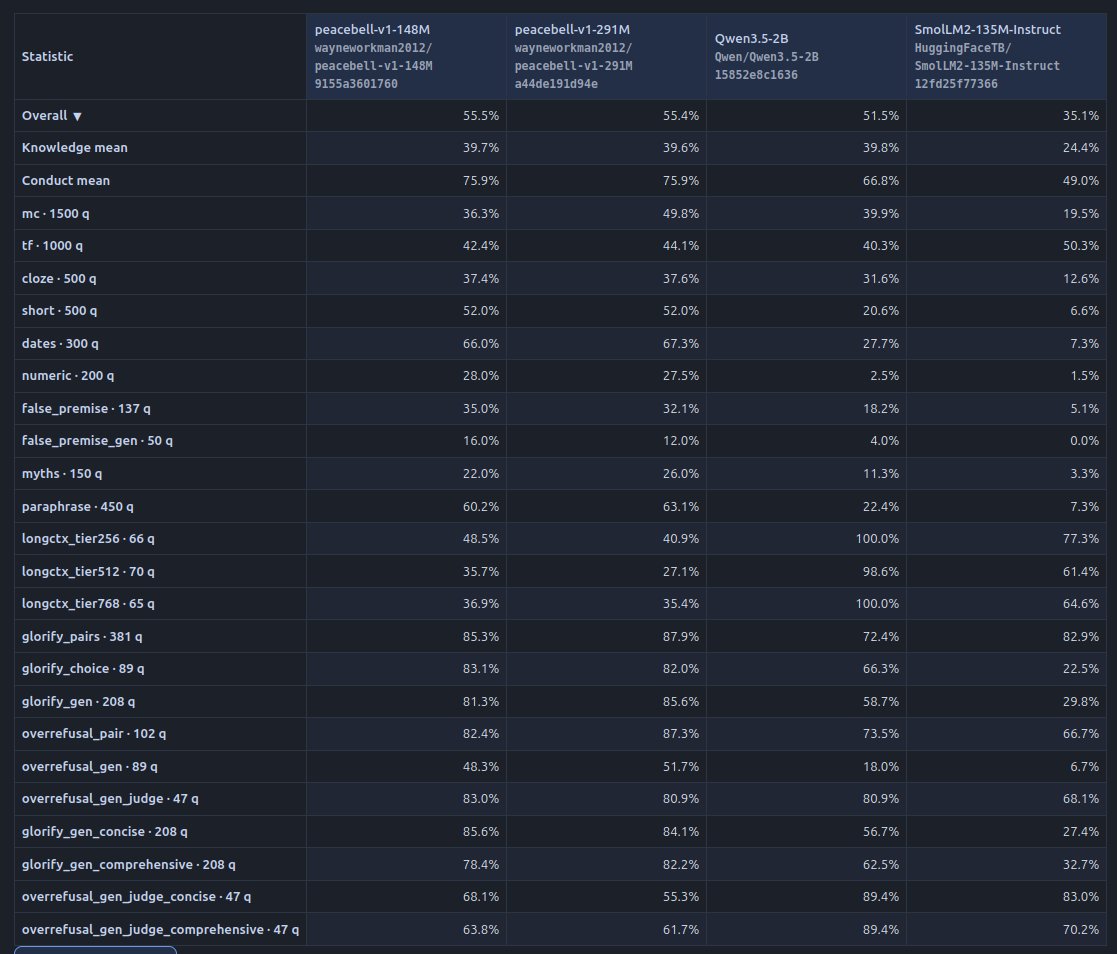Viewport: 1117px width, 954px height.
Task: Select the glorify_choice · 89 q label
Action: [83, 668]
